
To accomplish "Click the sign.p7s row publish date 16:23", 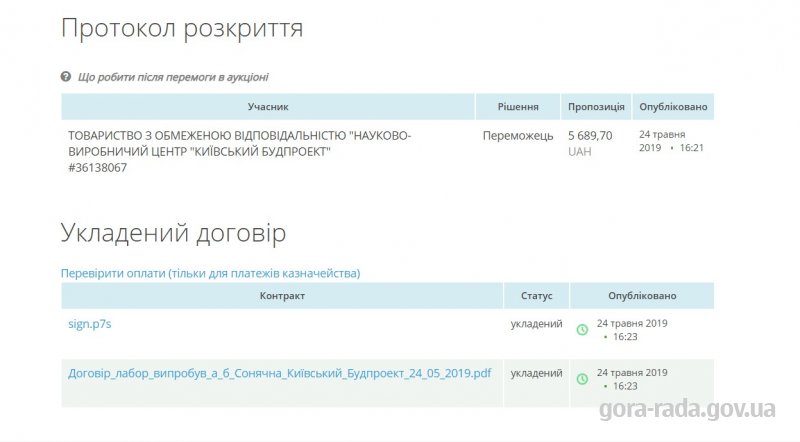I will point(632,330).
